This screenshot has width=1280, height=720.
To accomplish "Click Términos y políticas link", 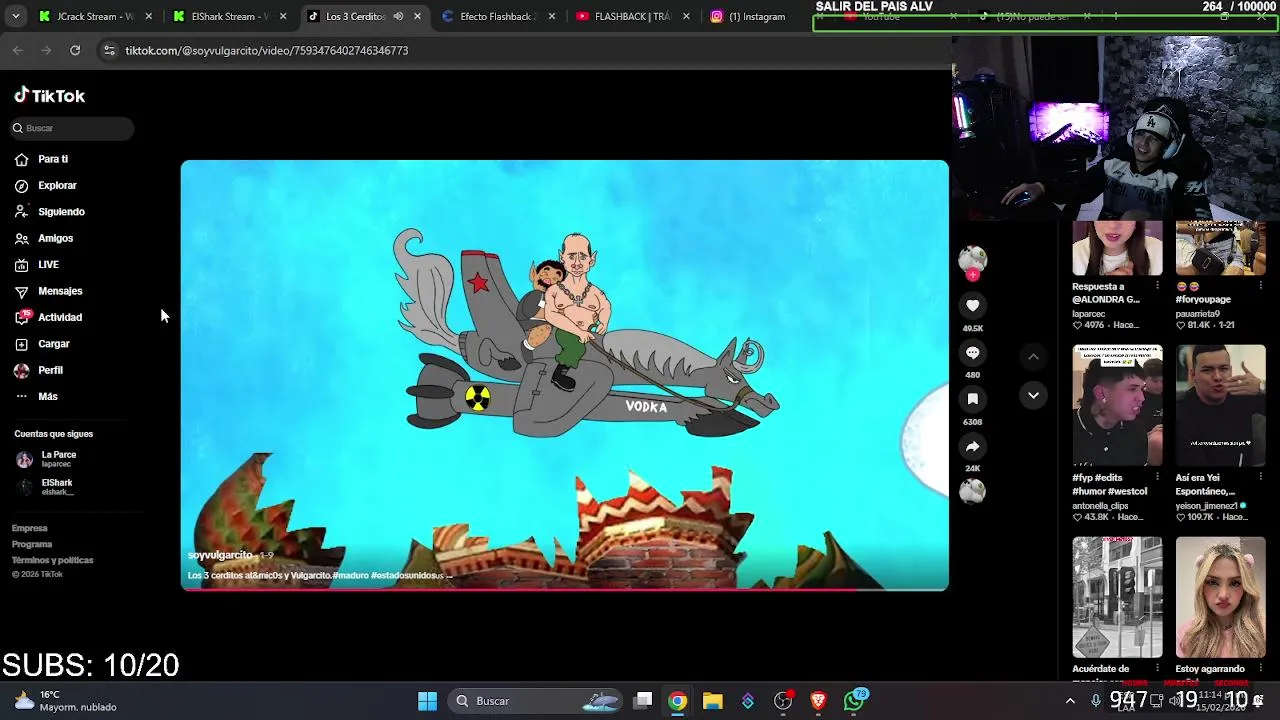I will (52, 560).
